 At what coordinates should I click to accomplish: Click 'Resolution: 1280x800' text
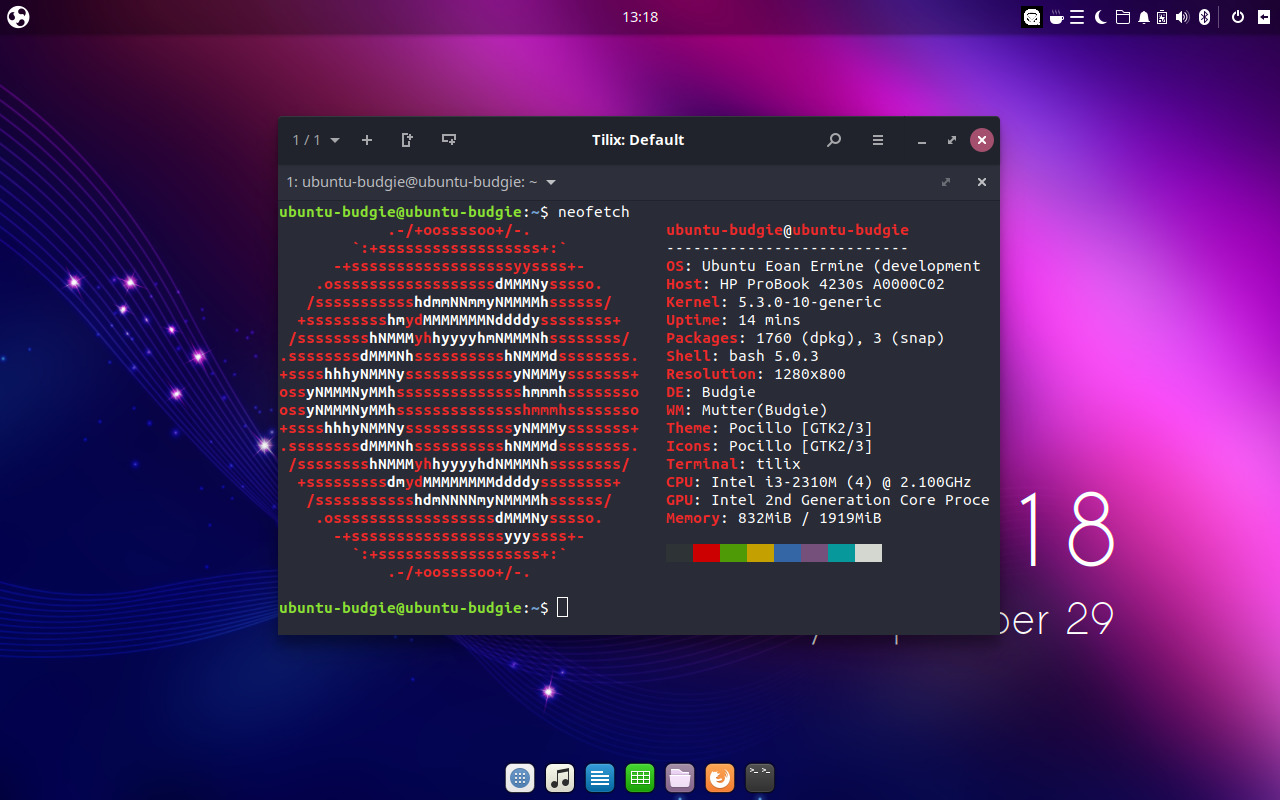click(756, 374)
